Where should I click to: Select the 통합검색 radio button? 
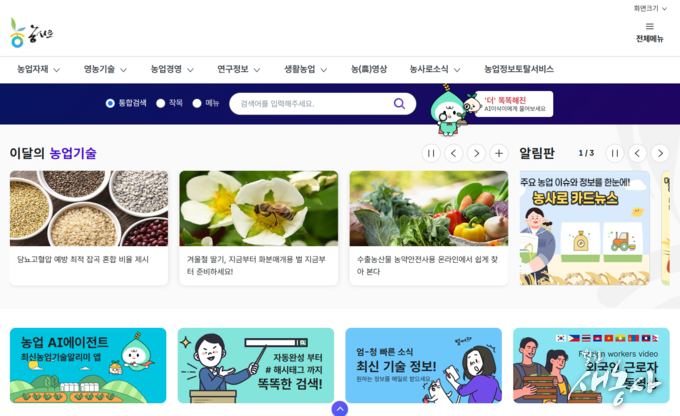[110, 103]
